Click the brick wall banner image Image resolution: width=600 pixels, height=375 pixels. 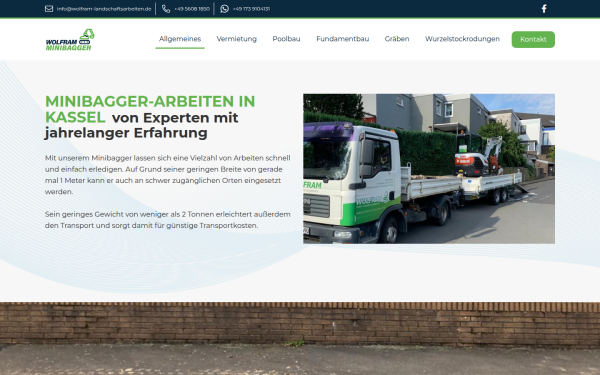pos(300,338)
